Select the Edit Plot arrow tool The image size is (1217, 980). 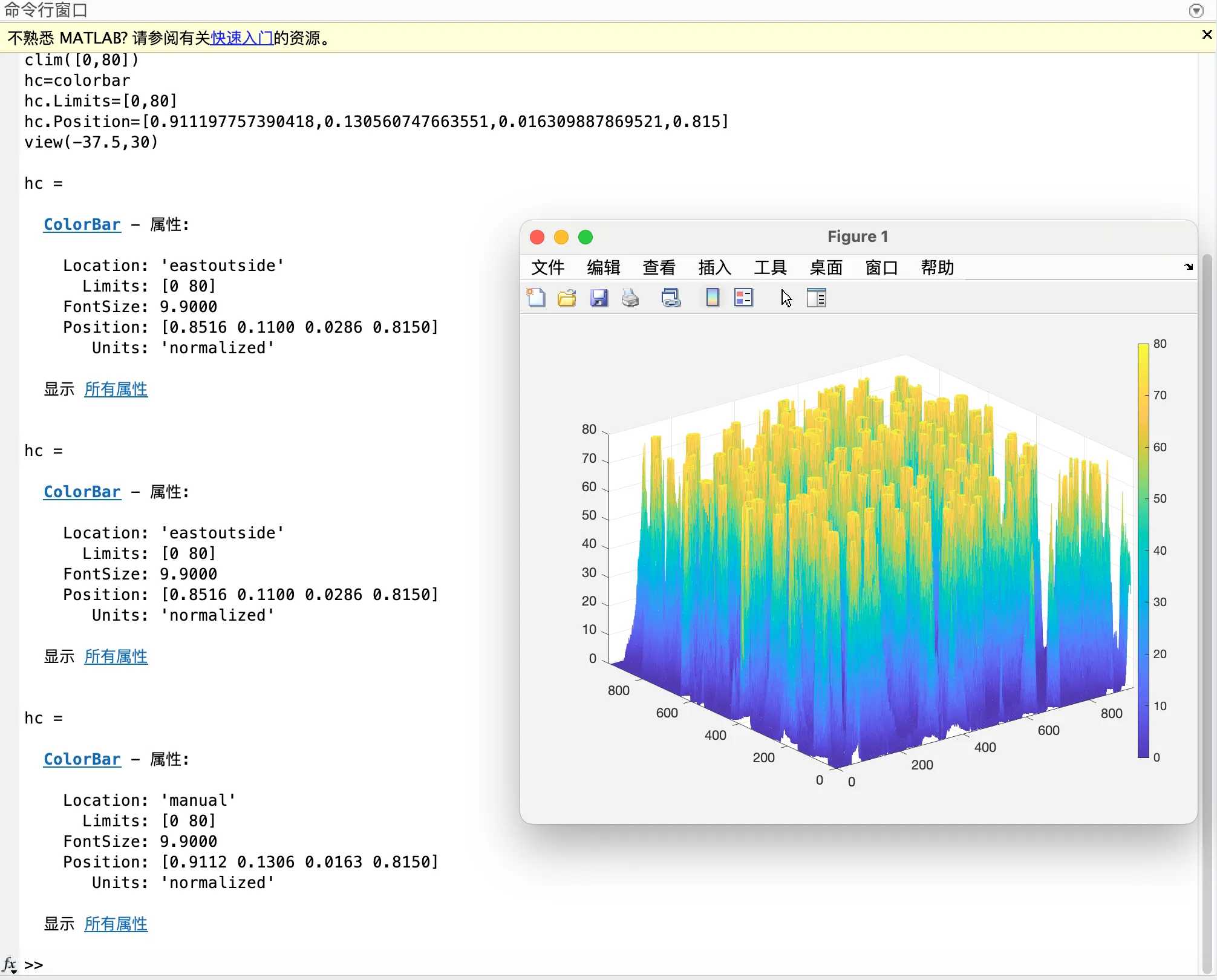click(786, 298)
